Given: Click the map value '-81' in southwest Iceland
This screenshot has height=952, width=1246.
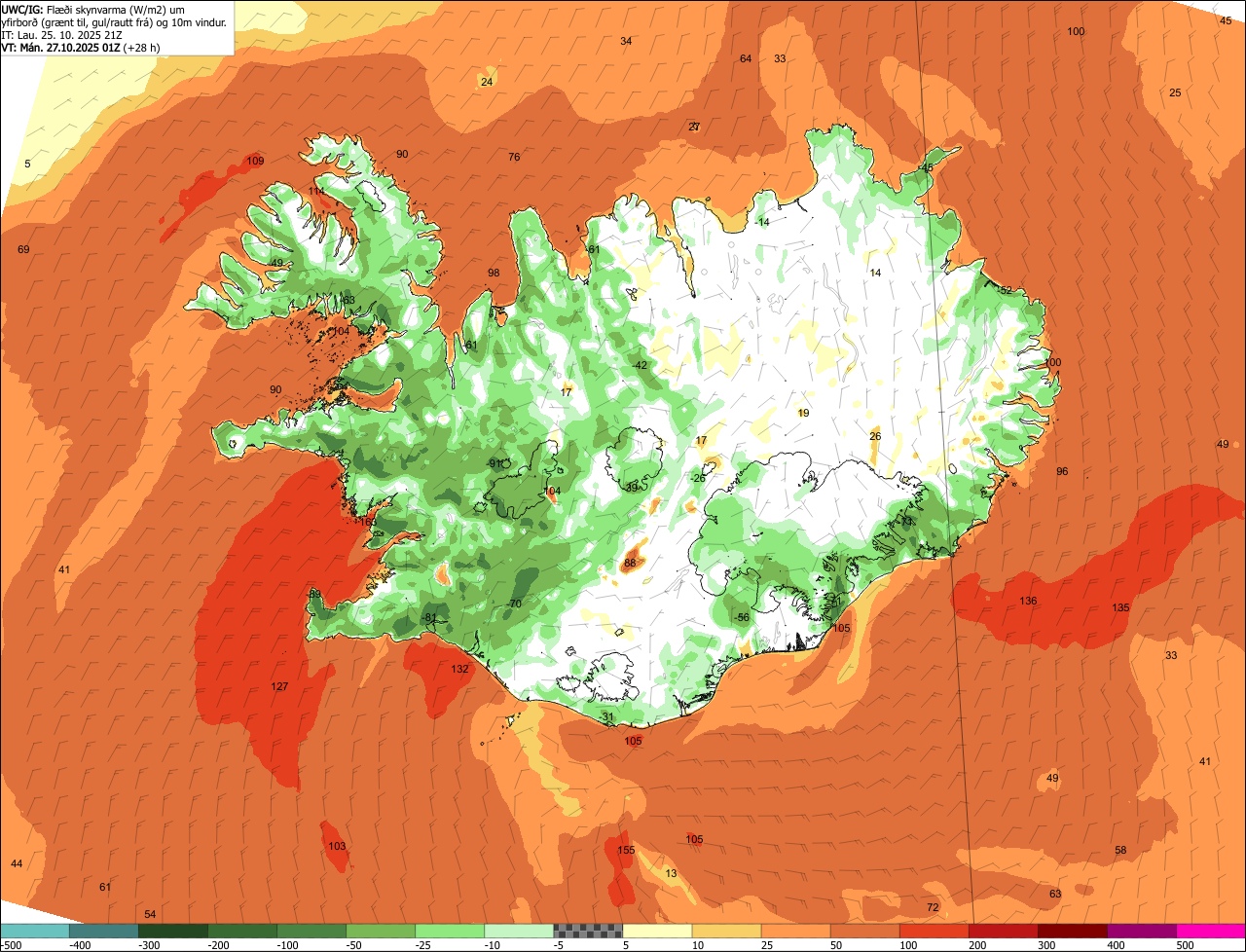Looking at the screenshot, I should (x=429, y=617).
